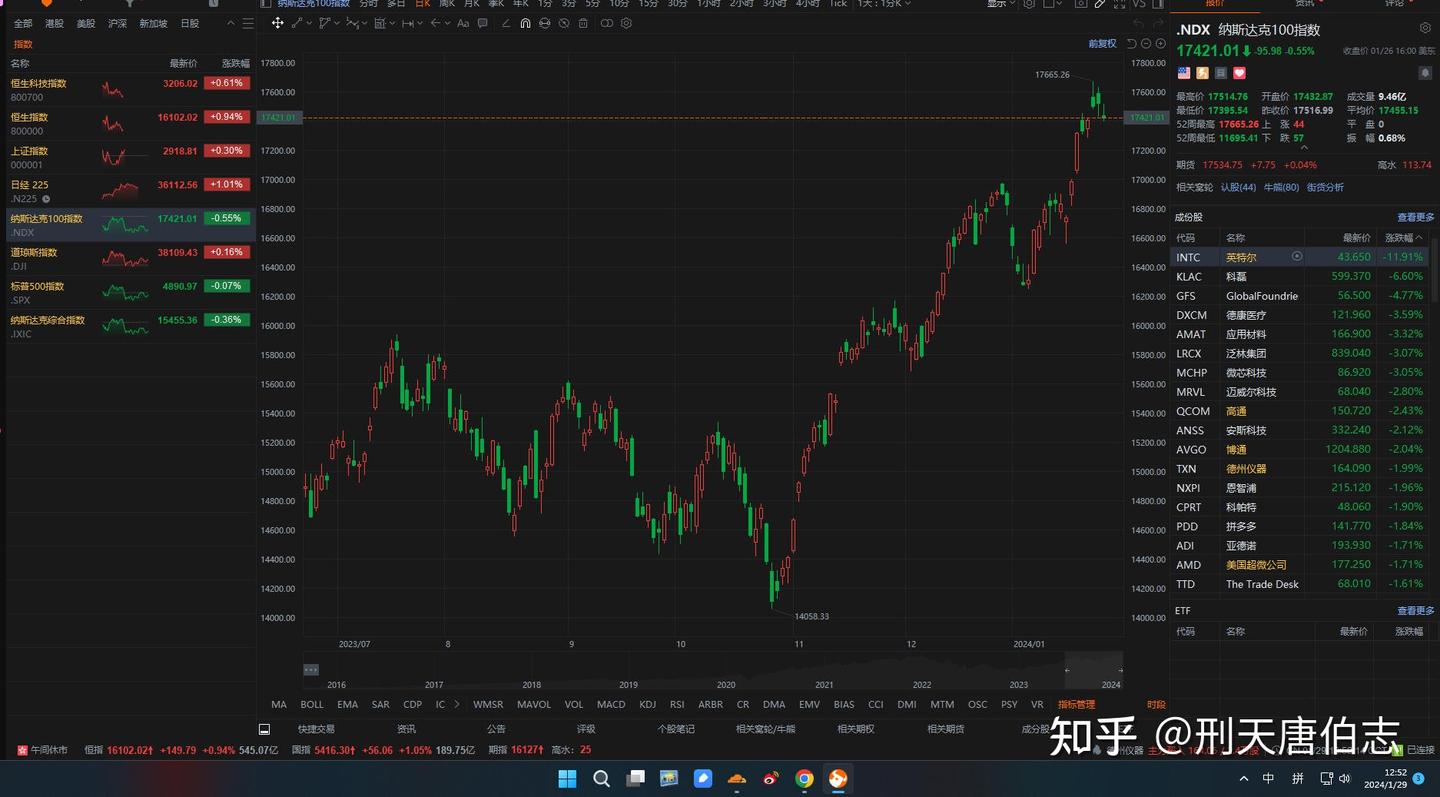Select the crosshair cursor tool

277,23
